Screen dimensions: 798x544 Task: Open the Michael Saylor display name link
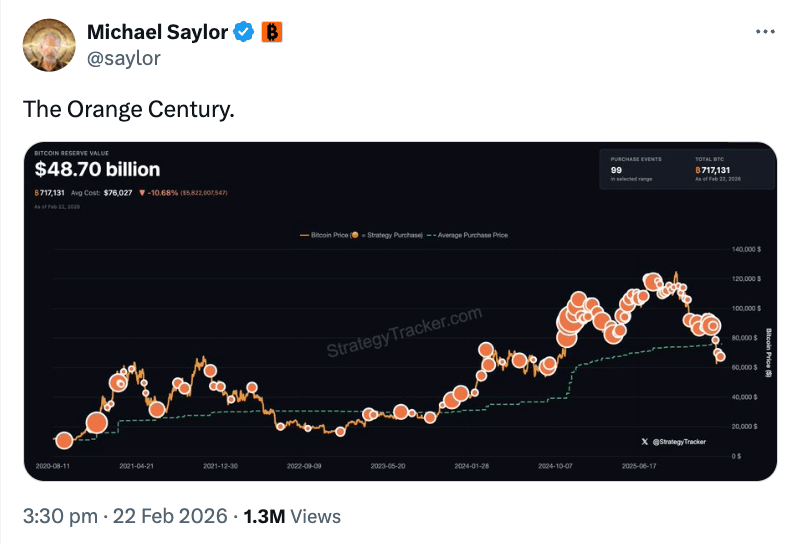tap(158, 32)
